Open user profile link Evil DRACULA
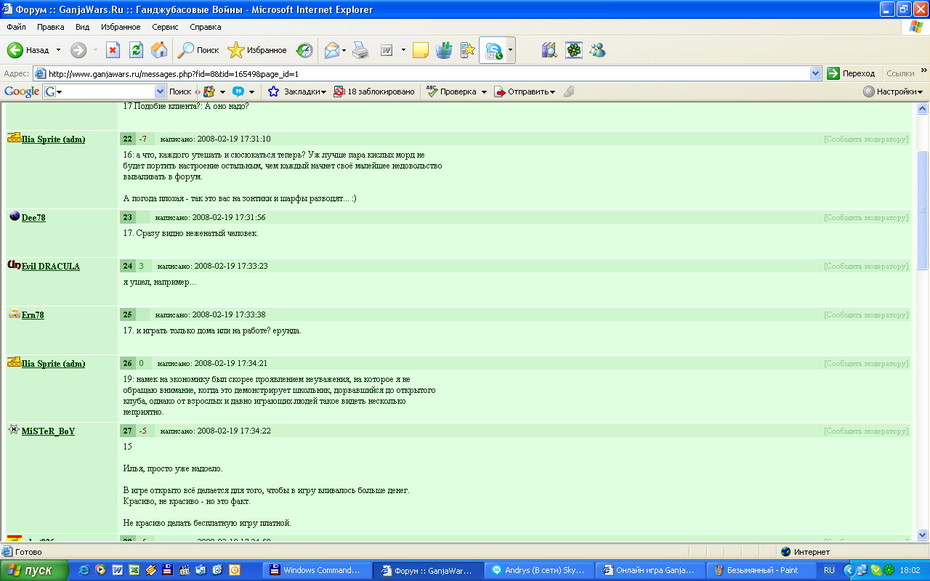The image size is (930, 581). click(x=50, y=266)
